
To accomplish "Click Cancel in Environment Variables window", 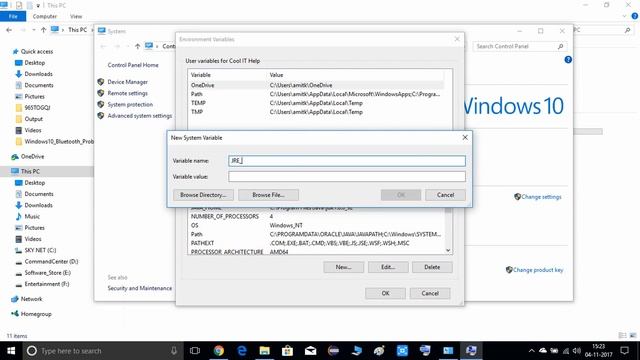I will pos(430,293).
